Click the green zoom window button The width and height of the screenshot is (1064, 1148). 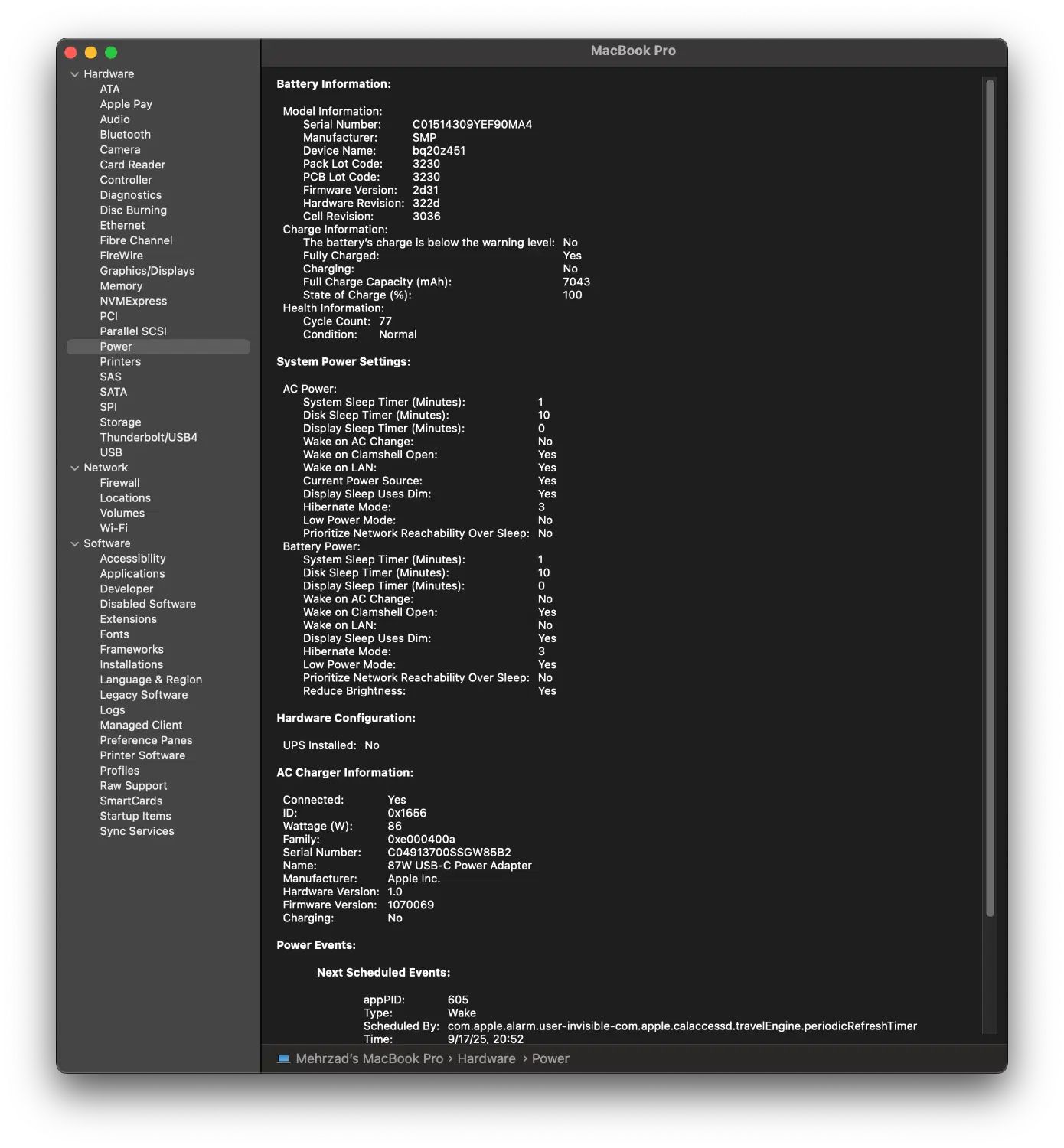[x=111, y=52]
